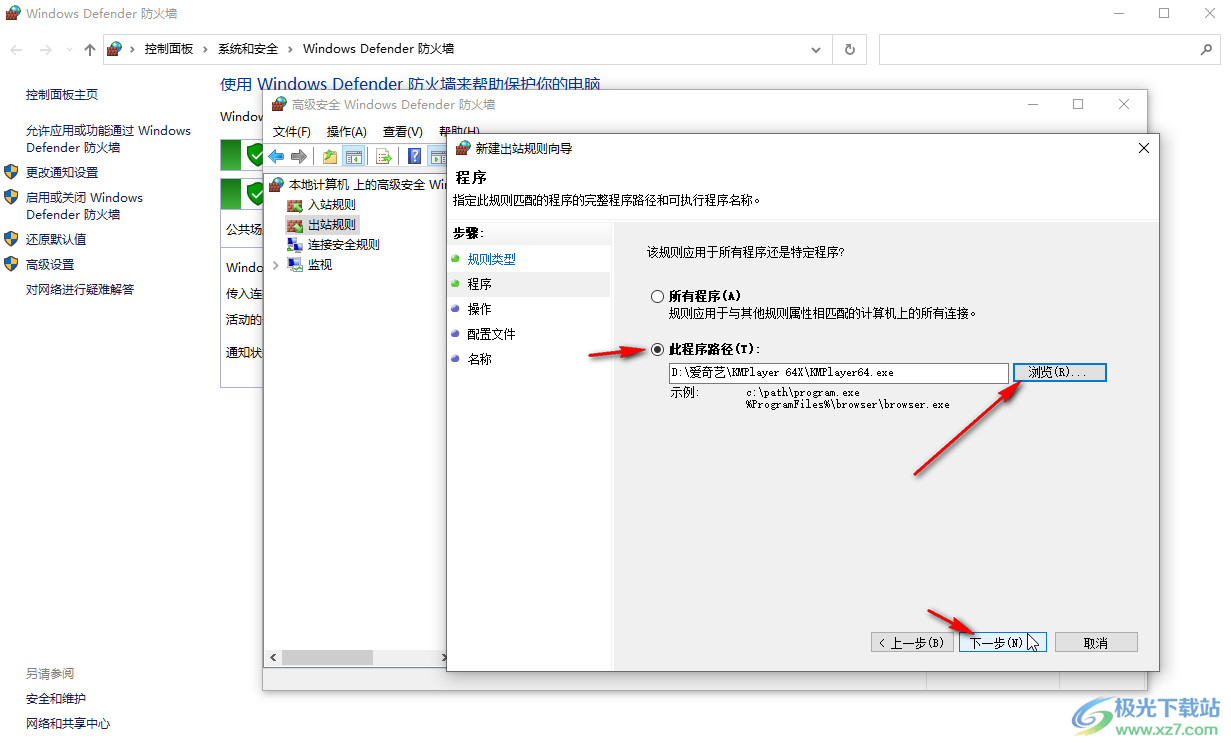
Task: Click 启用或关闭 Windows Defender 防火墙 link
Action: tap(84, 206)
